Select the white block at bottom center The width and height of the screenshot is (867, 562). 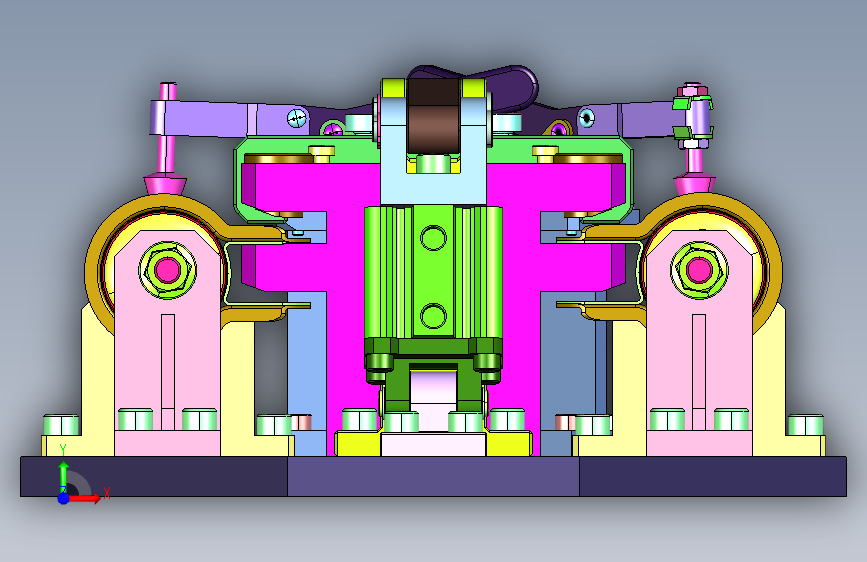click(x=434, y=444)
